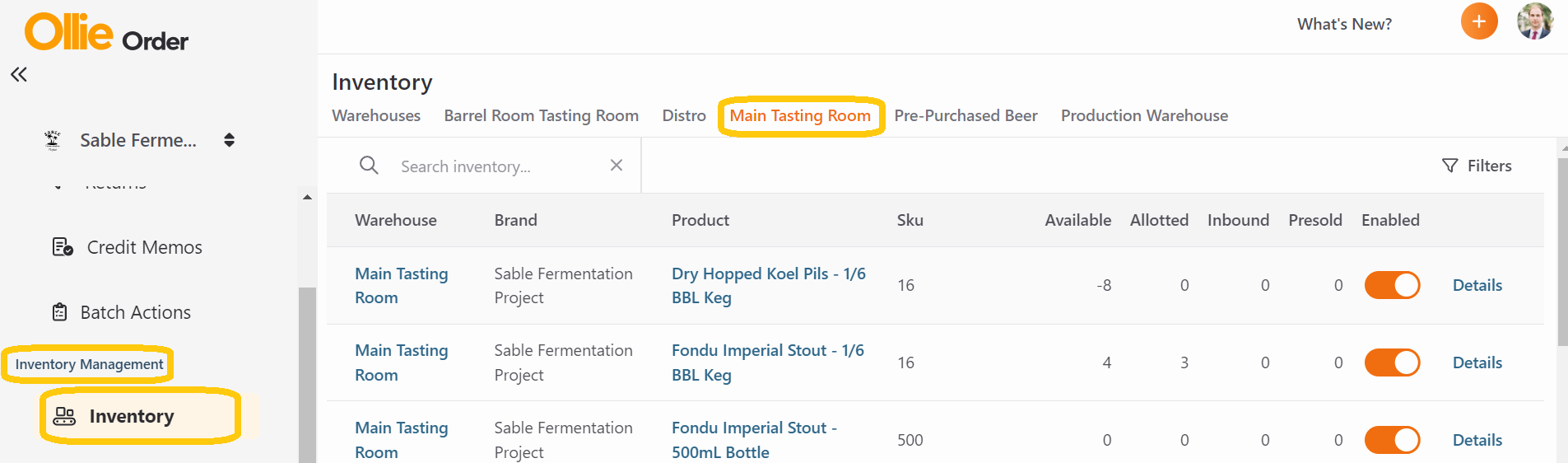Toggle enabled switch for Fondu Imperial Stout keg

click(x=1392, y=362)
